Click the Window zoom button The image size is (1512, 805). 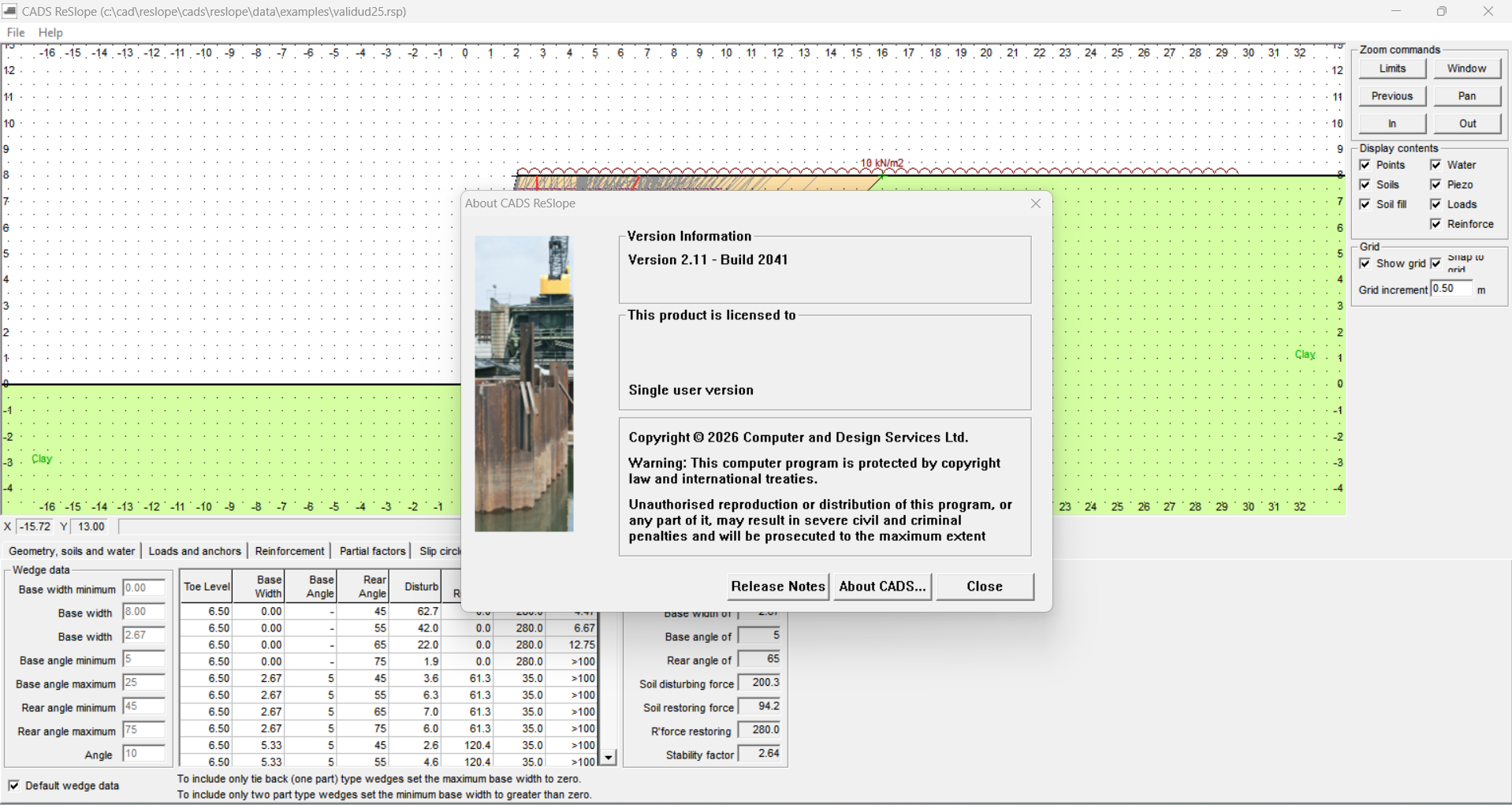[x=1467, y=69]
